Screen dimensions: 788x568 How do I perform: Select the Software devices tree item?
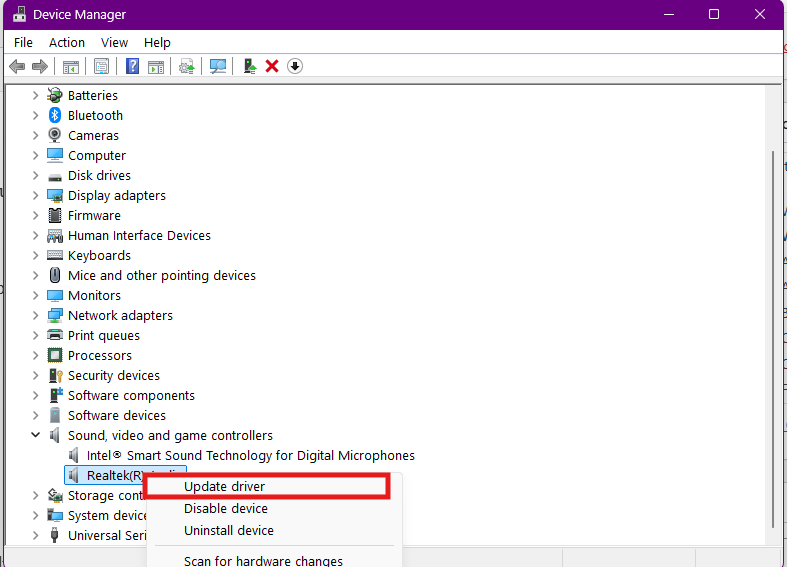click(x=117, y=416)
